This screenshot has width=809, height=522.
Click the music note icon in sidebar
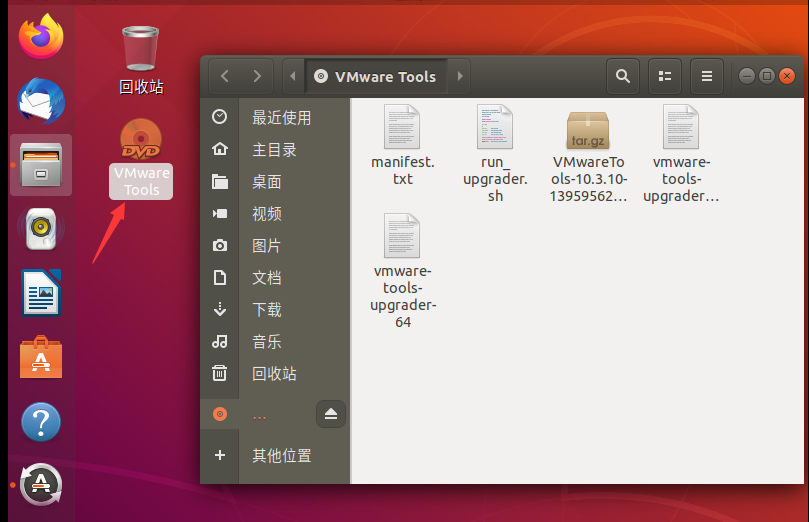tap(220, 341)
